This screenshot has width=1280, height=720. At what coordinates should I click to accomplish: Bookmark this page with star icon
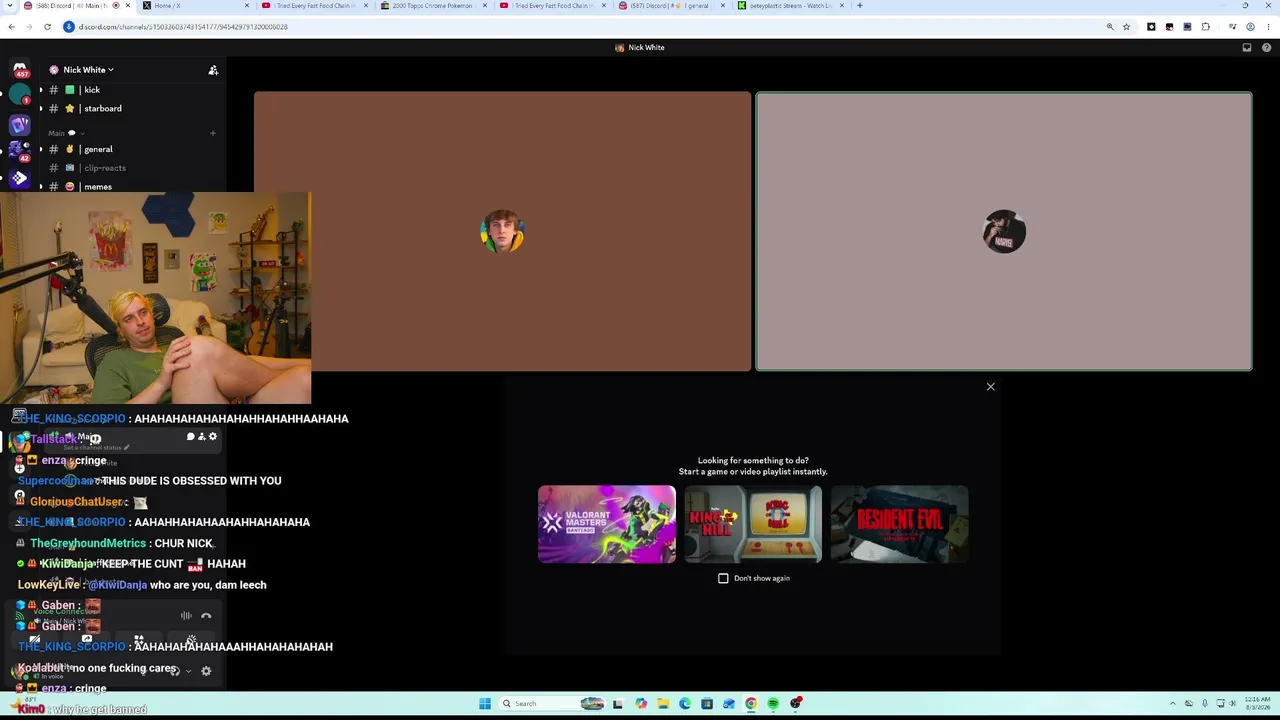point(1126,27)
